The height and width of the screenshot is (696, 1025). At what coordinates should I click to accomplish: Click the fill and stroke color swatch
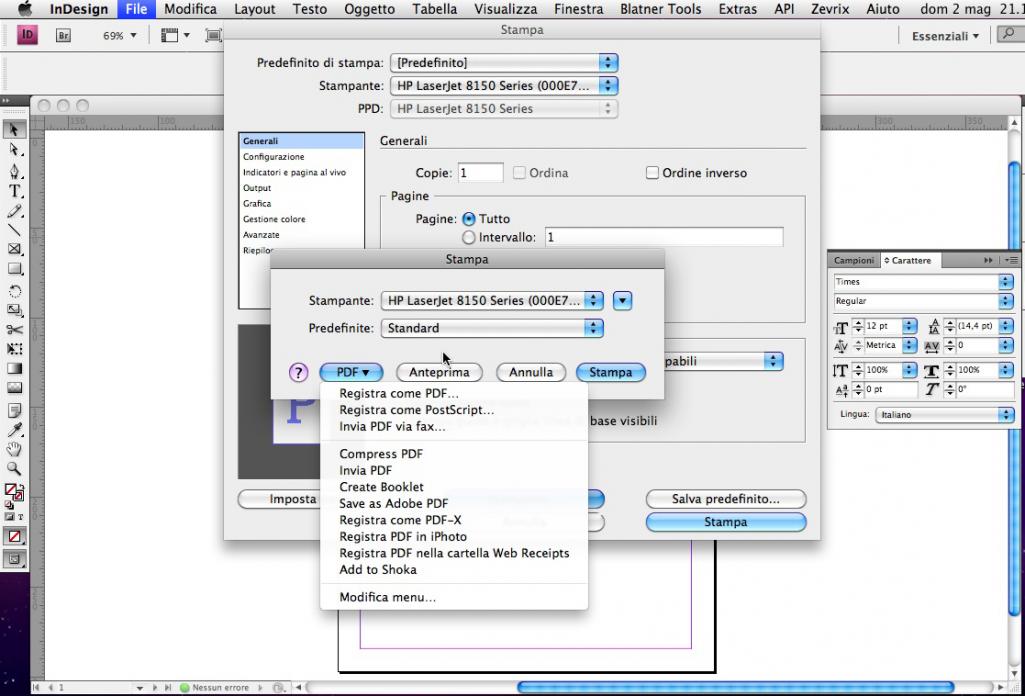[14, 491]
